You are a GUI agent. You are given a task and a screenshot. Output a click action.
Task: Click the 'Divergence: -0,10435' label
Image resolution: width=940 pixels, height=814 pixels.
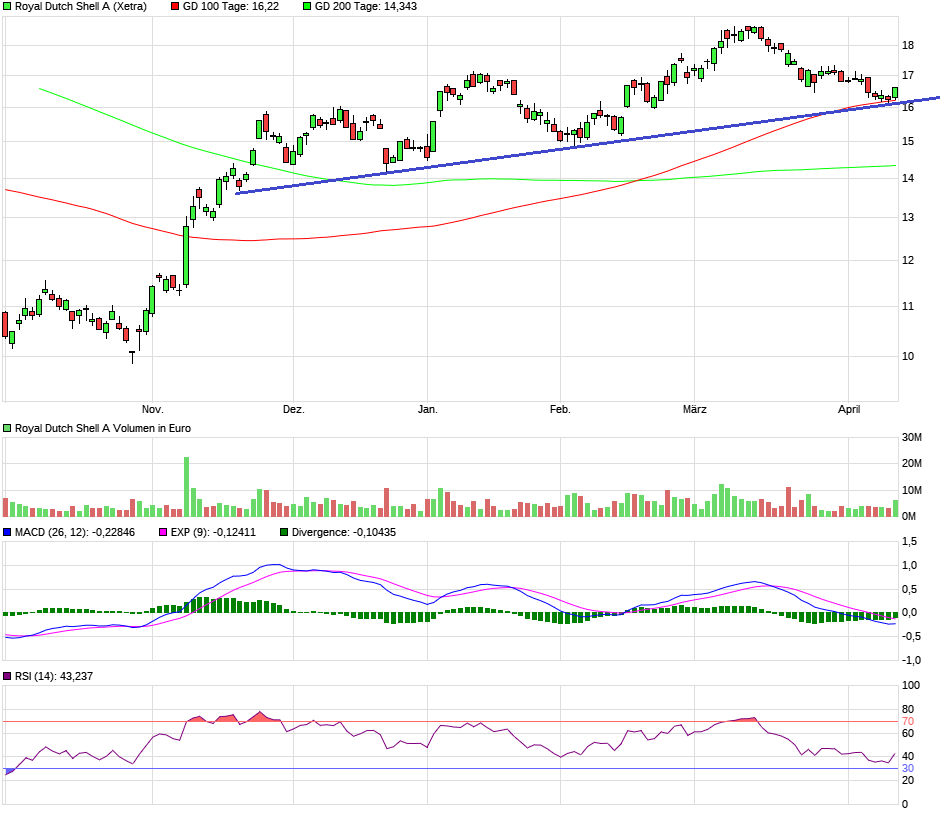pyautogui.click(x=344, y=532)
